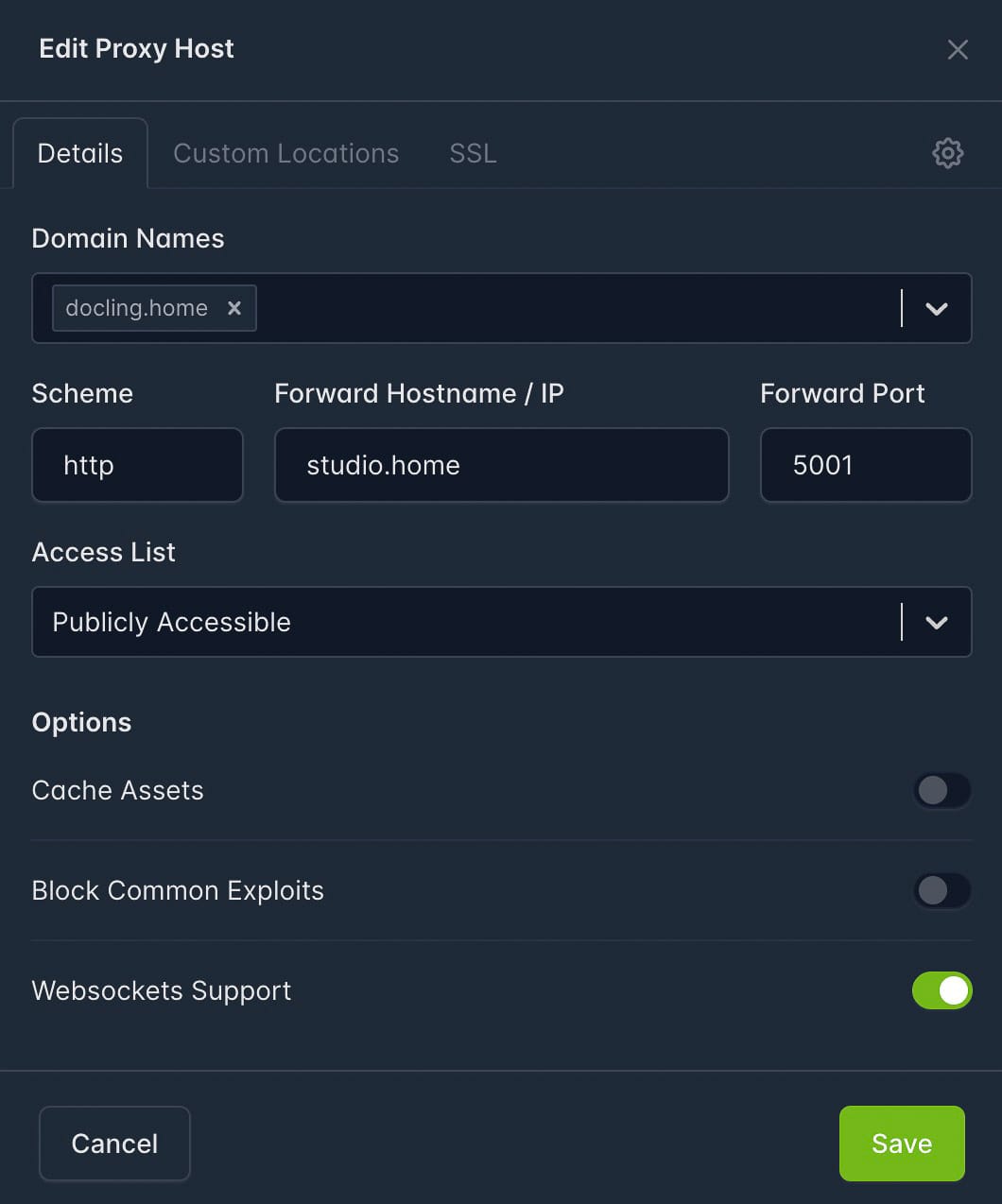Expand the Domain Names dropdown arrow
This screenshot has height=1204, width=1002.
[x=936, y=309]
